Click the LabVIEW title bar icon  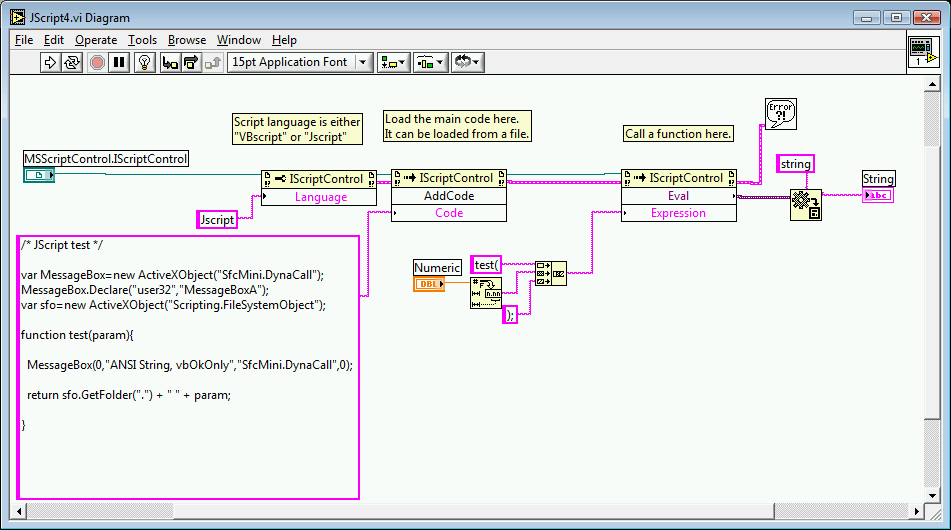18,18
